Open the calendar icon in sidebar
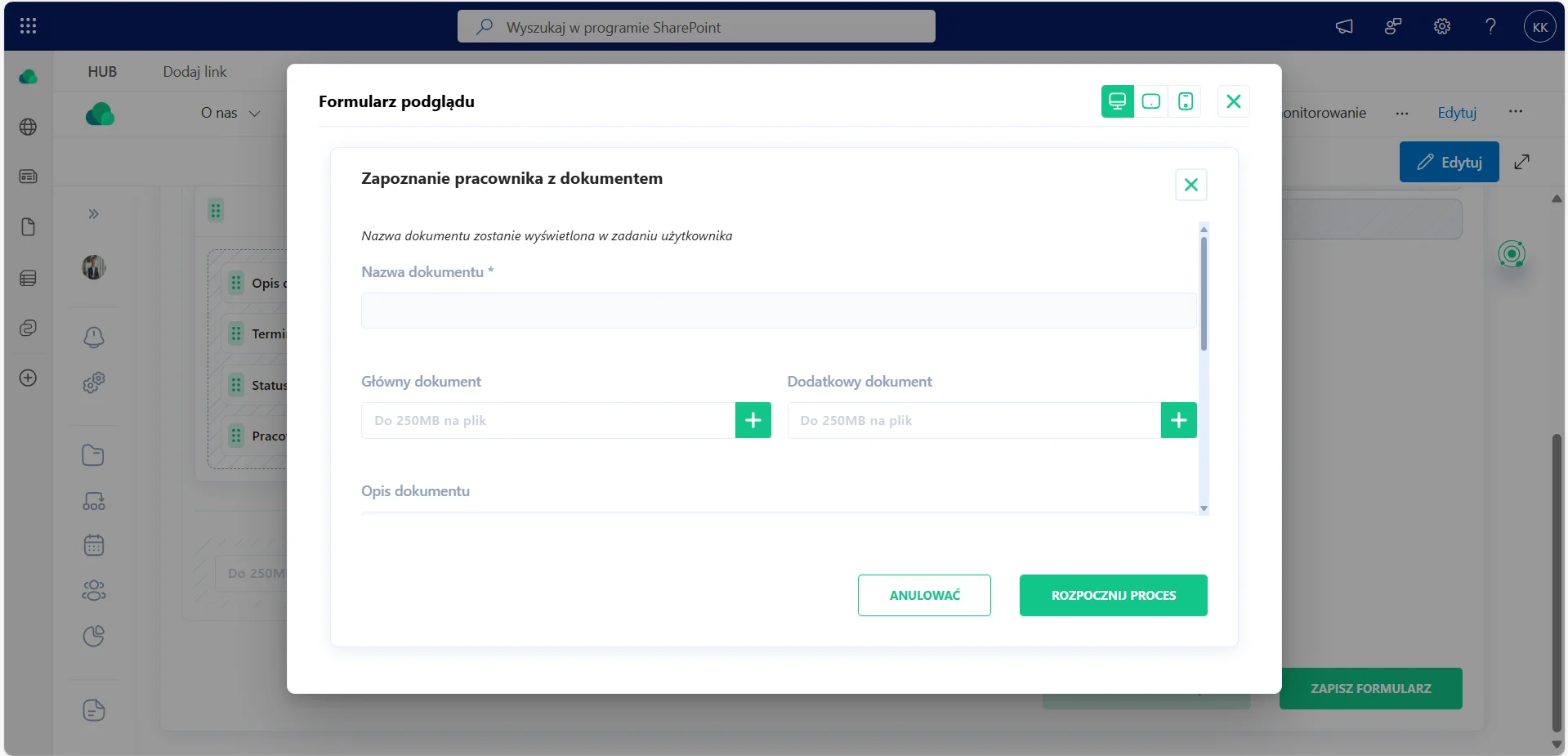Viewport: 1568px width, 756px height. (94, 545)
